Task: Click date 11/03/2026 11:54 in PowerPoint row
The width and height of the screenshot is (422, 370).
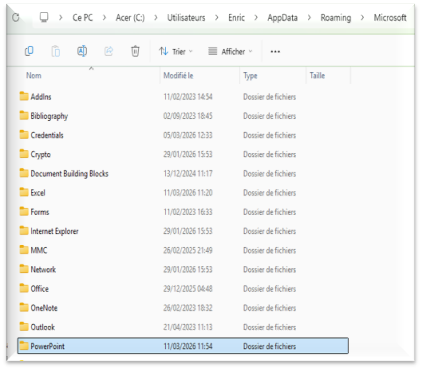Action: point(188,346)
